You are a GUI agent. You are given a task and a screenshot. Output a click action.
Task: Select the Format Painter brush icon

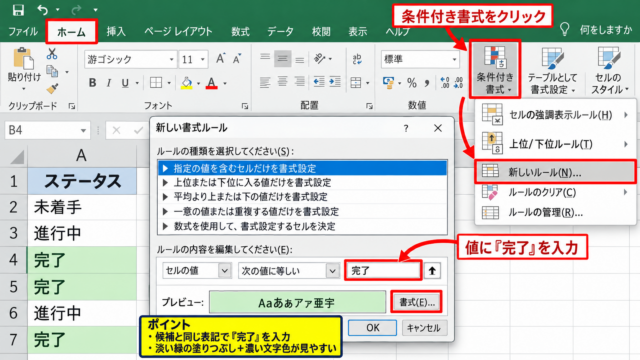coord(52,89)
